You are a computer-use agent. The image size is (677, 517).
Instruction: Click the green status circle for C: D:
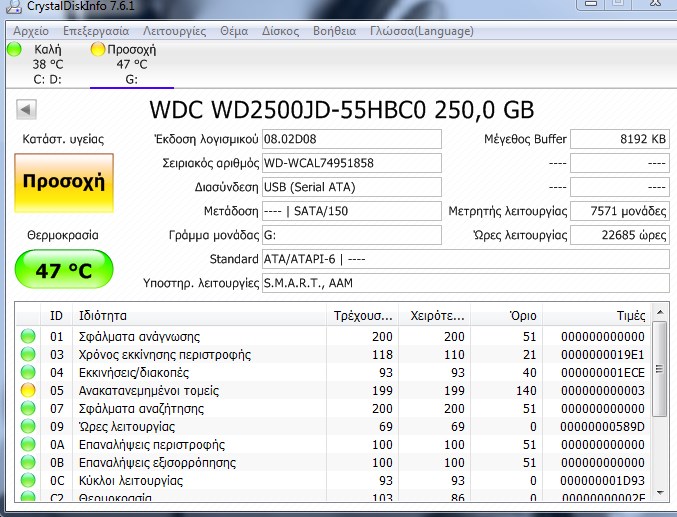coord(14,49)
